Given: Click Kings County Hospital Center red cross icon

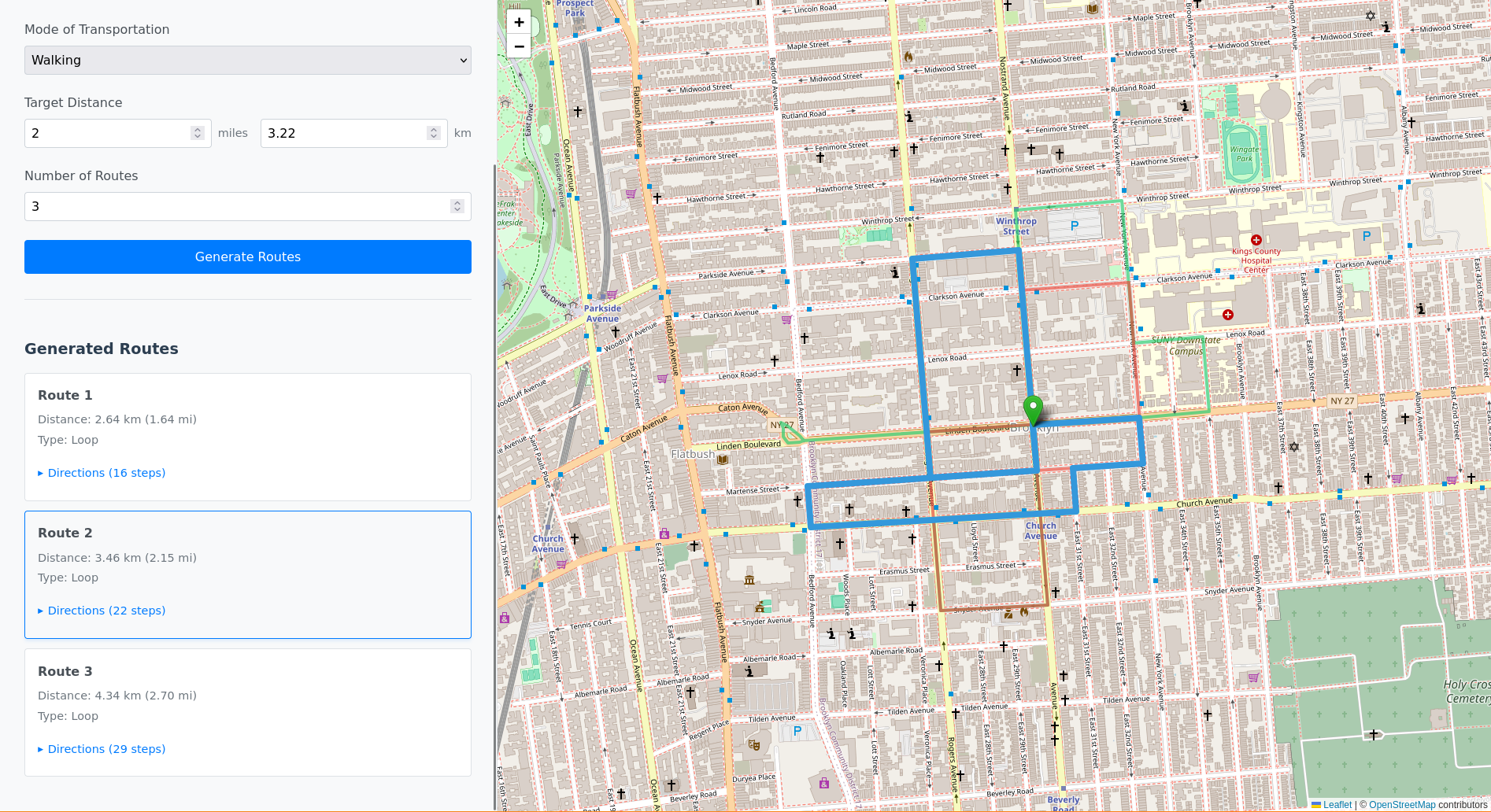Looking at the screenshot, I should [1256, 240].
